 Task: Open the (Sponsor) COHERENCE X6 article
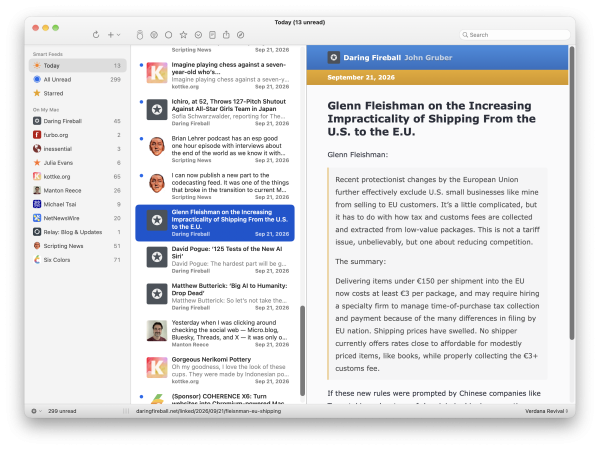215,398
